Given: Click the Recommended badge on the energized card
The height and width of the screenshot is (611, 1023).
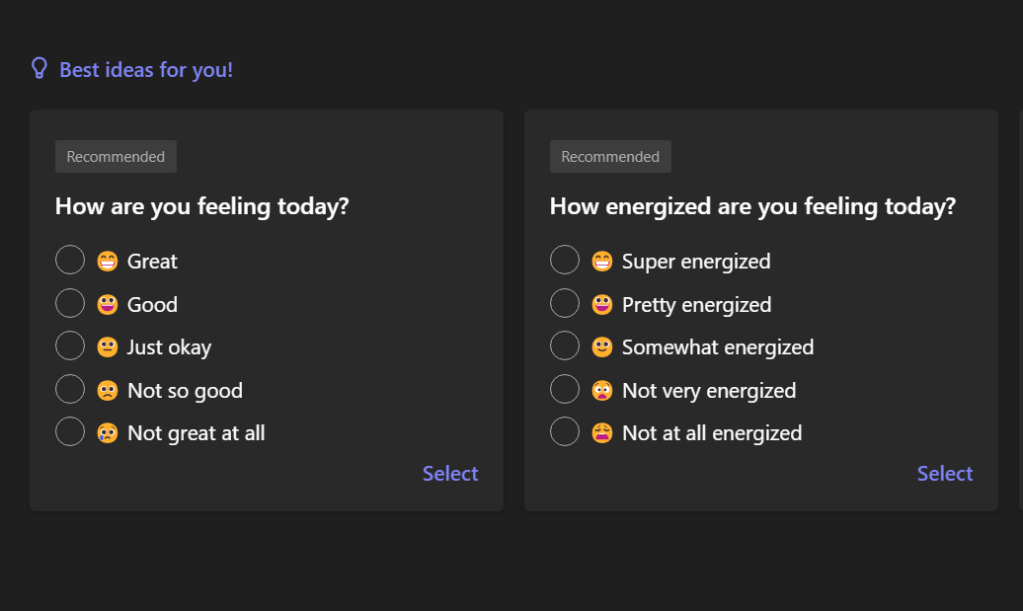Looking at the screenshot, I should coord(610,157).
